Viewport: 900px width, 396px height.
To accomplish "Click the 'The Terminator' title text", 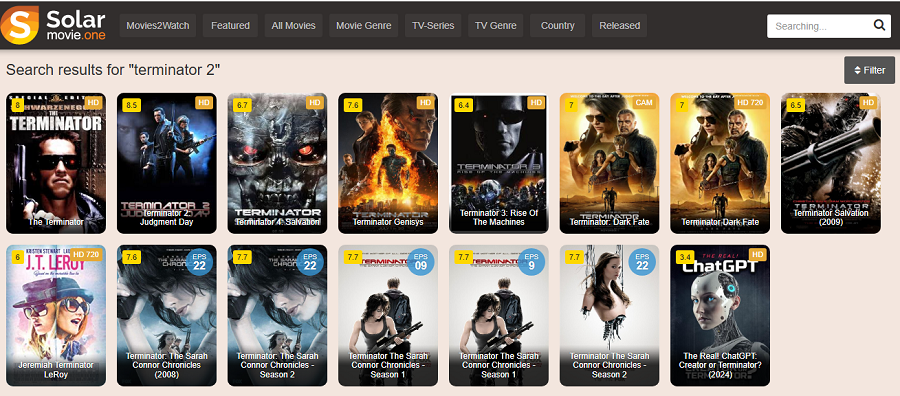I will coord(56,222).
